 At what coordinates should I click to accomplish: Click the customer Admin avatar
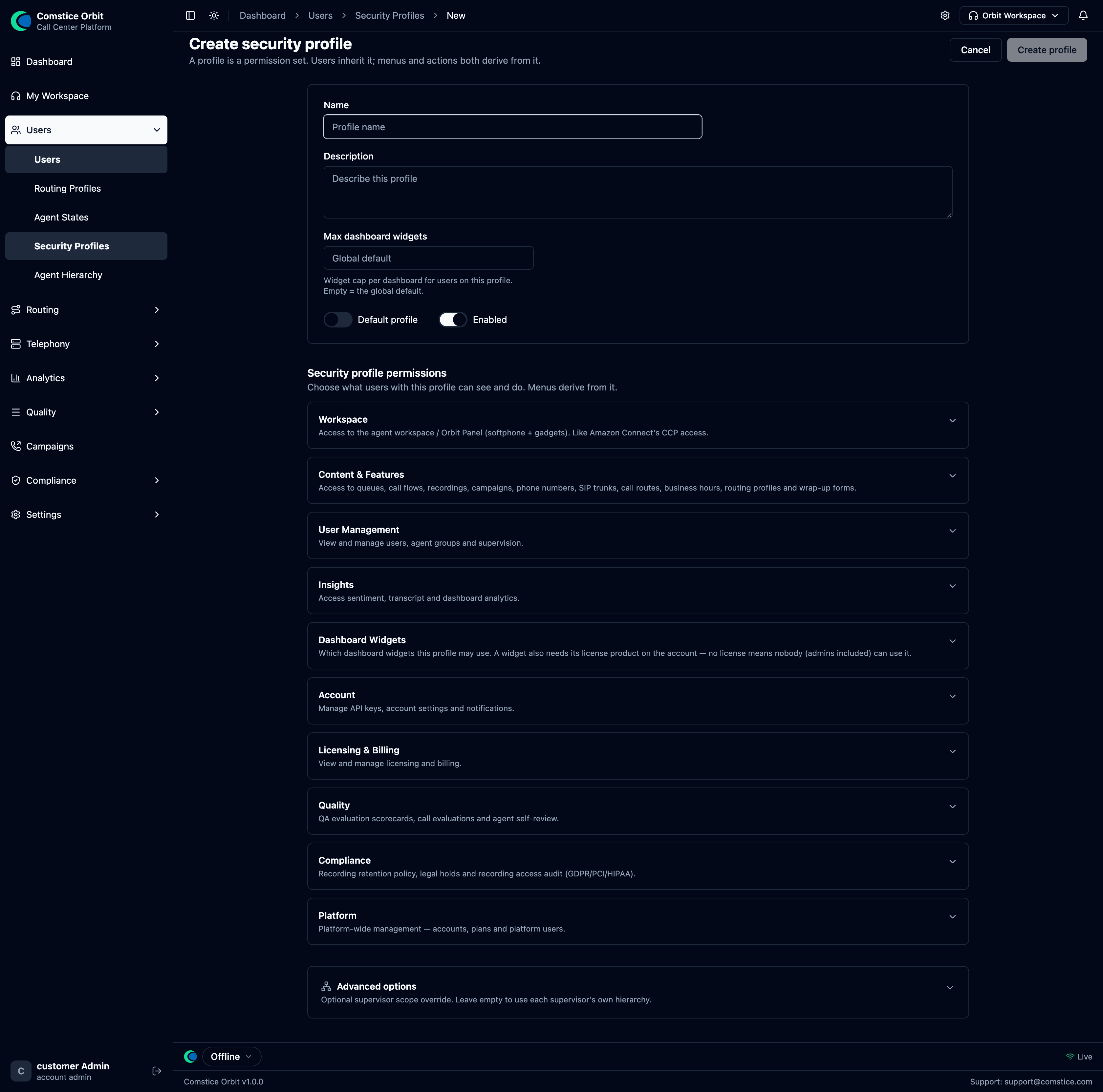pyautogui.click(x=21, y=1071)
